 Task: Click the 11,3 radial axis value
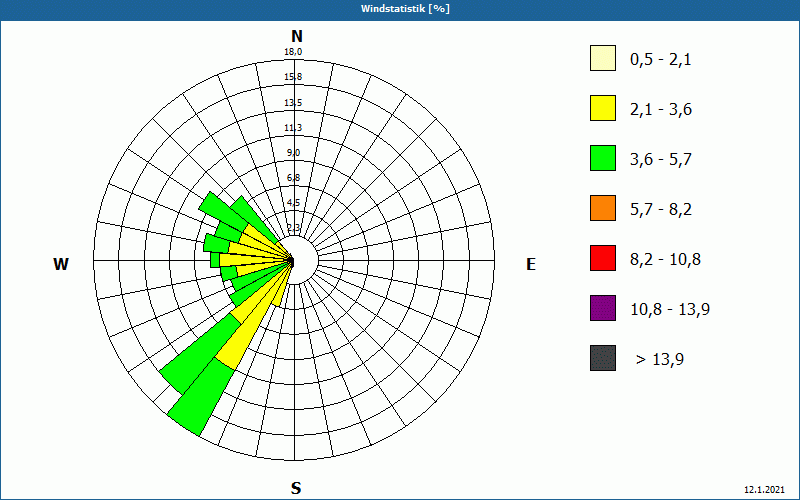[293, 128]
